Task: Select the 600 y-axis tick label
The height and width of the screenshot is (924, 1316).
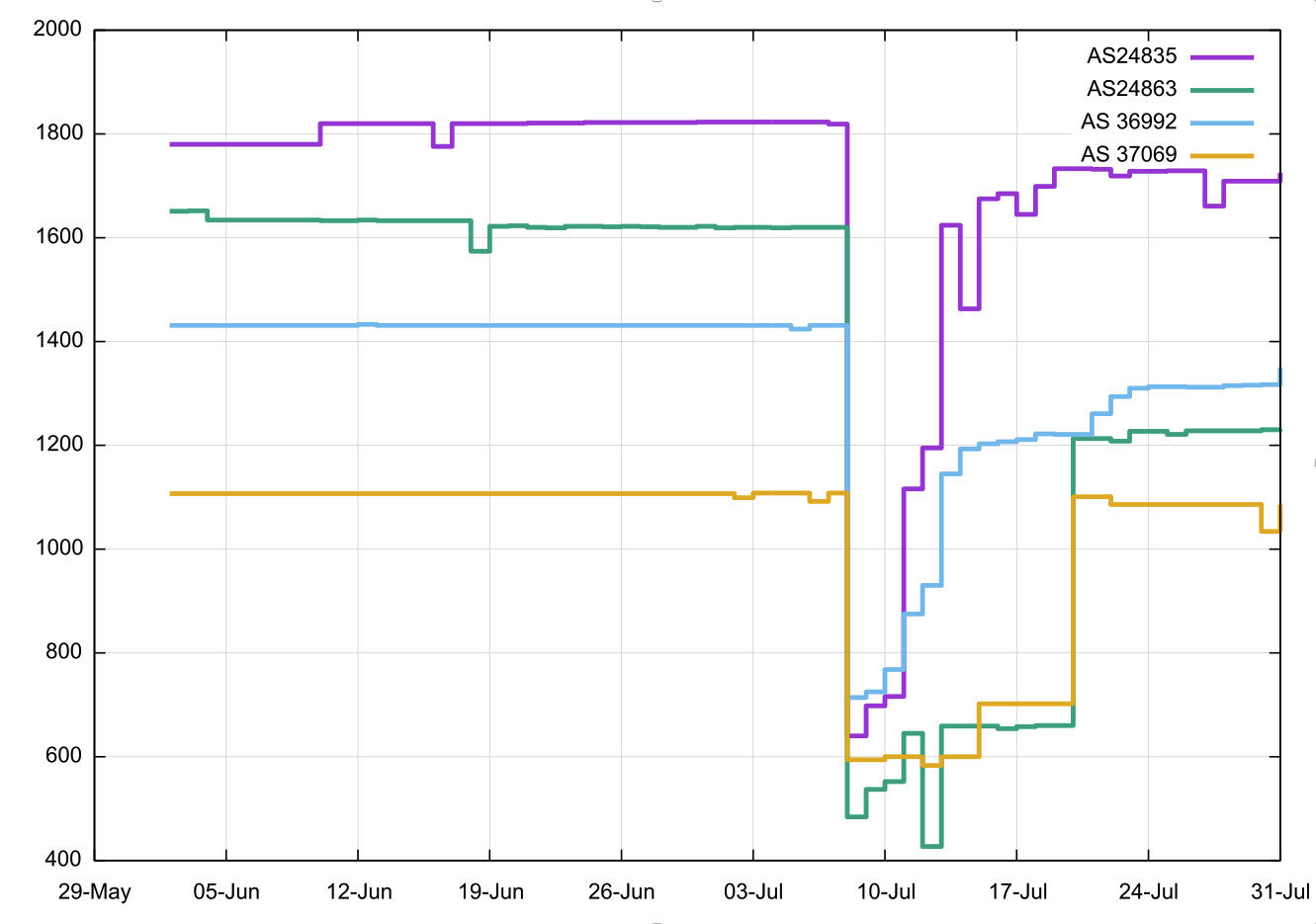Action: point(63,756)
